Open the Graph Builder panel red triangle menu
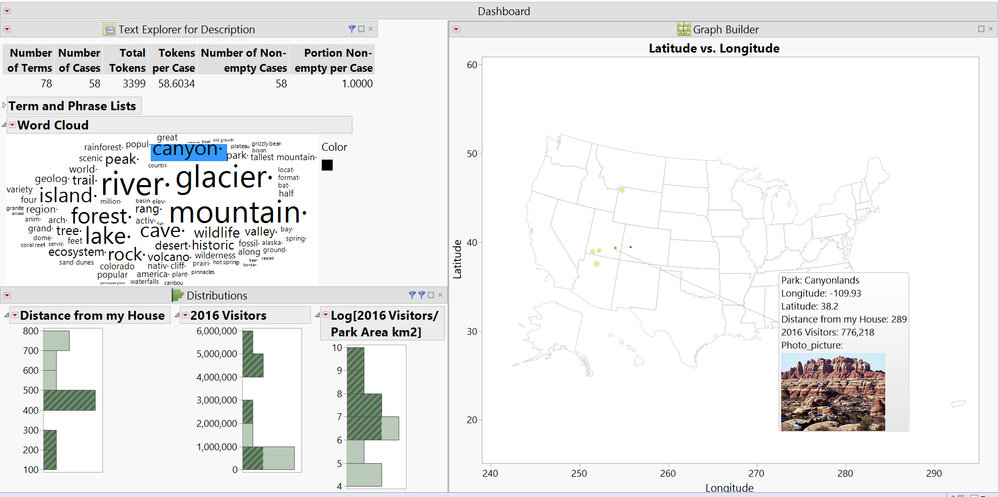The width and height of the screenshot is (998, 497). 456,29
